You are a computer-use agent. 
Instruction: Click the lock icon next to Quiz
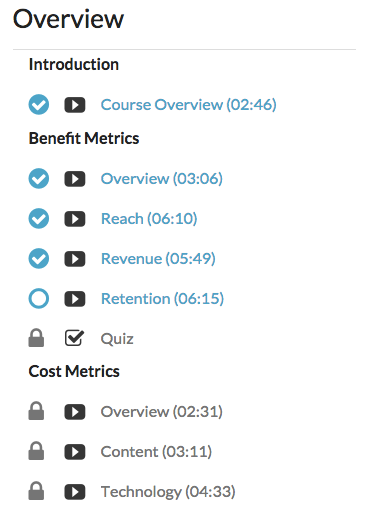(36, 338)
